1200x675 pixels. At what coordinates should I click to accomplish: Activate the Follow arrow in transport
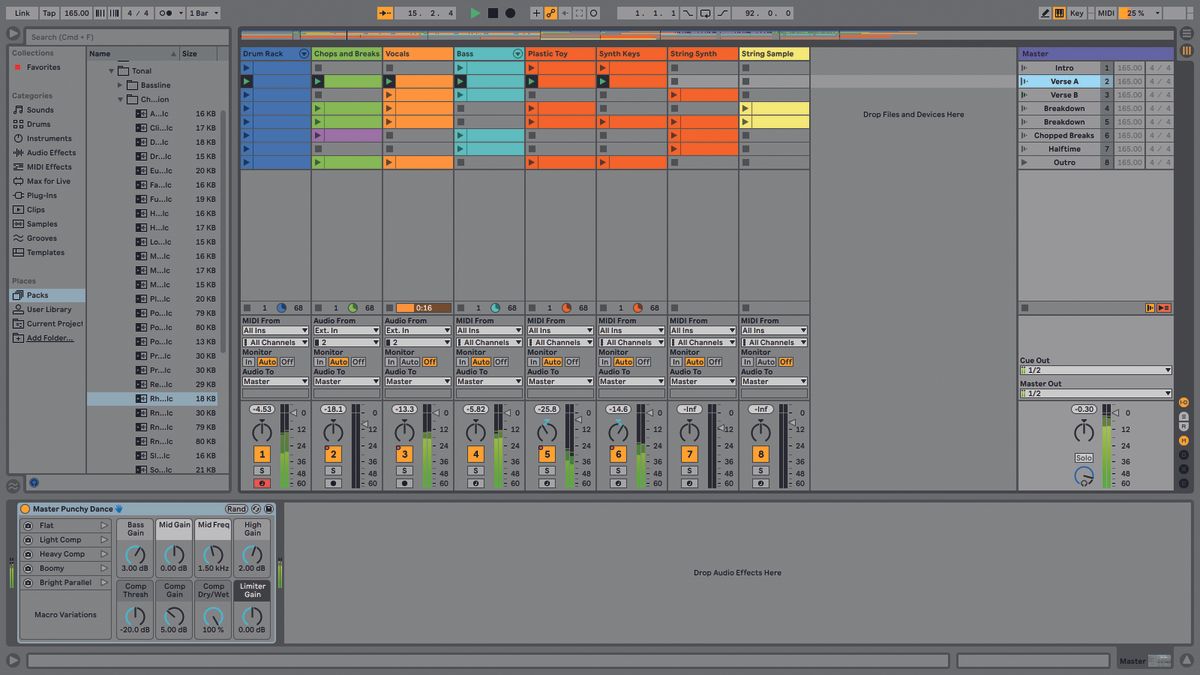384,13
